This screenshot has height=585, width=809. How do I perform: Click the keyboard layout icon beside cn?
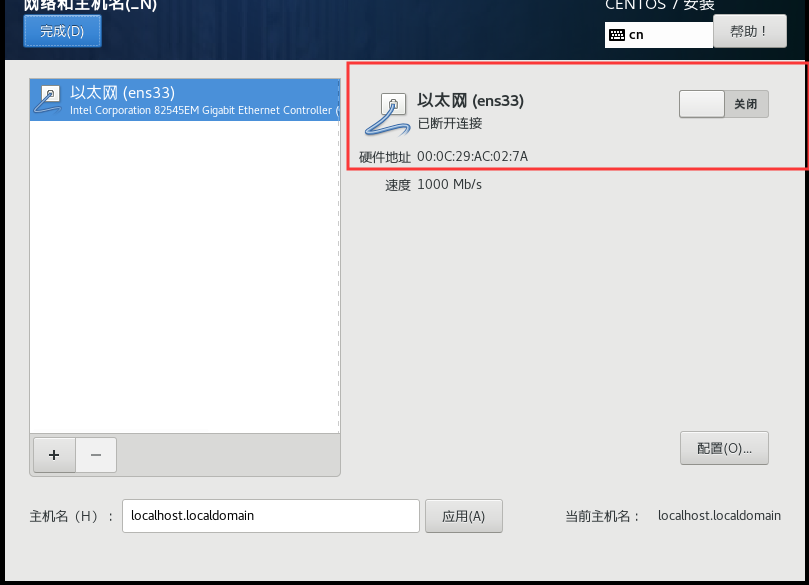click(x=617, y=35)
